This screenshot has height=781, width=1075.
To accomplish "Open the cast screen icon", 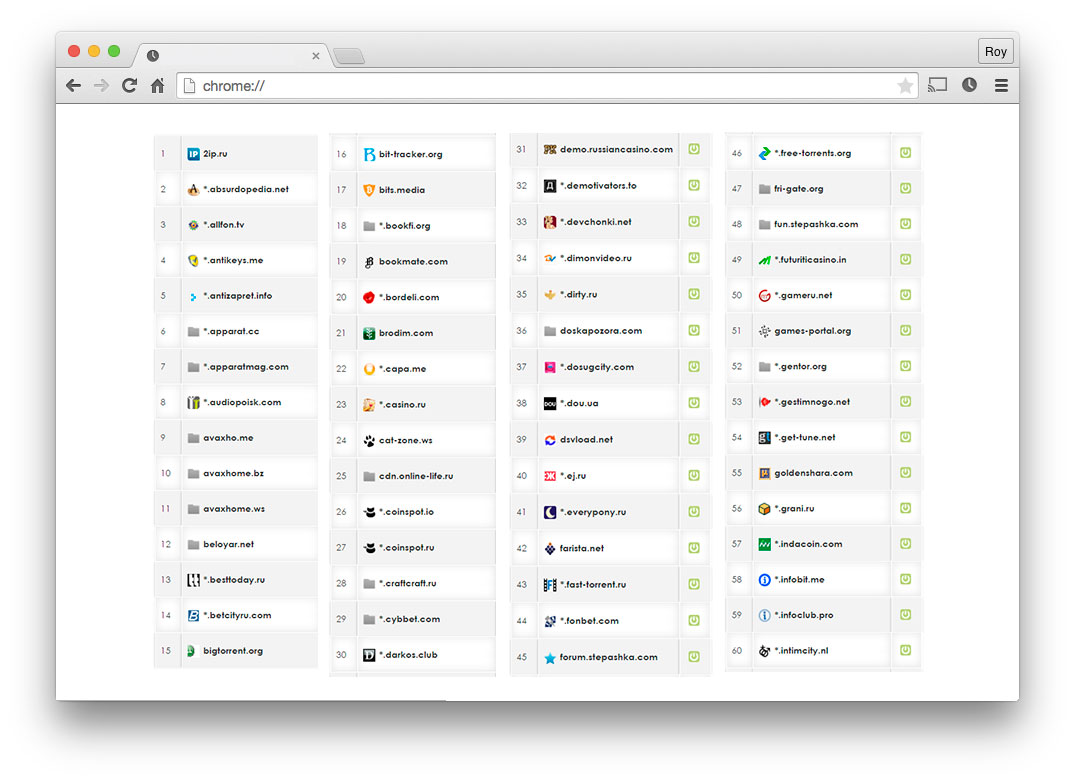I will point(937,85).
